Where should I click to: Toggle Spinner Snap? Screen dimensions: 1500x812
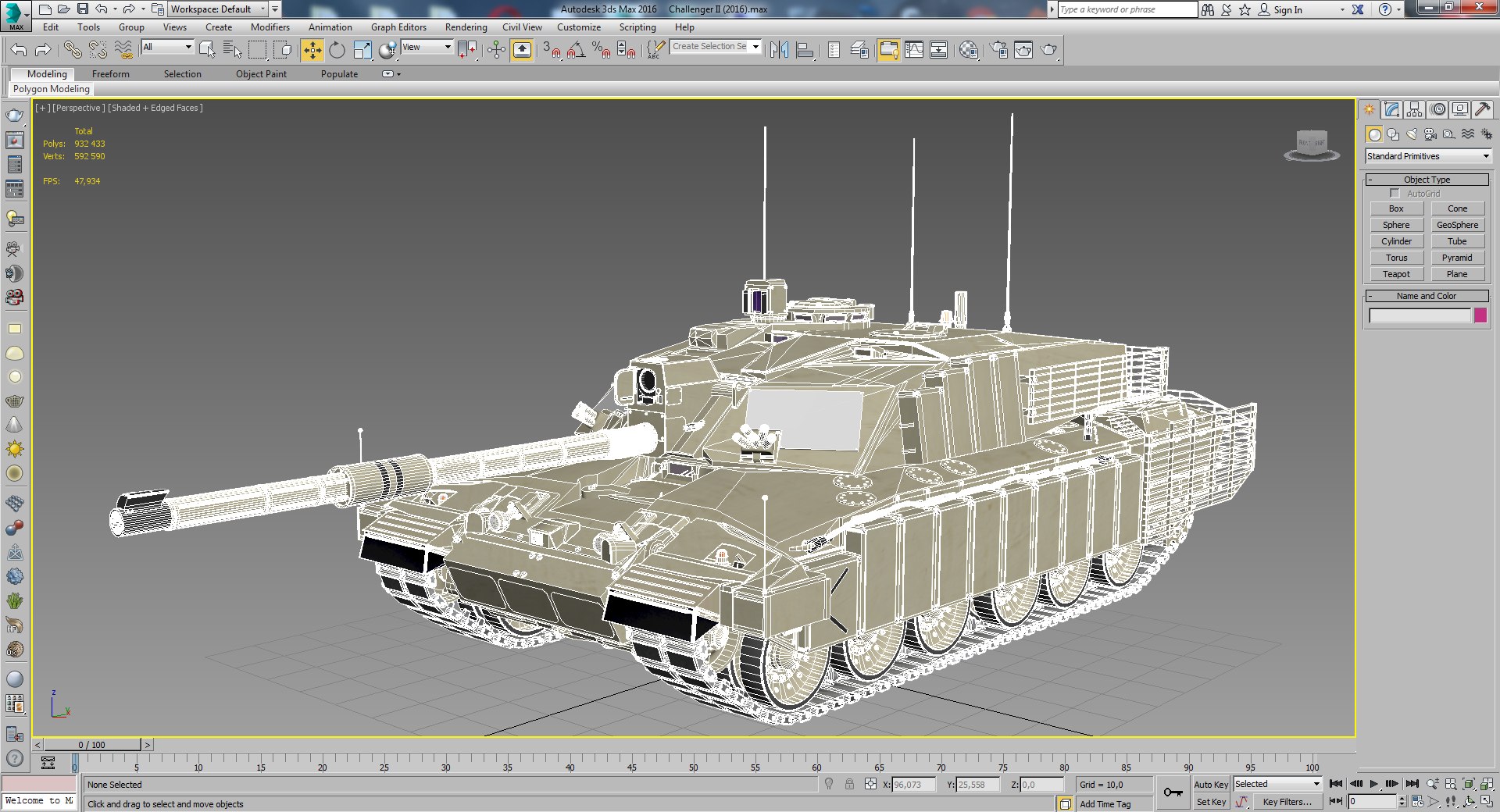[x=627, y=50]
